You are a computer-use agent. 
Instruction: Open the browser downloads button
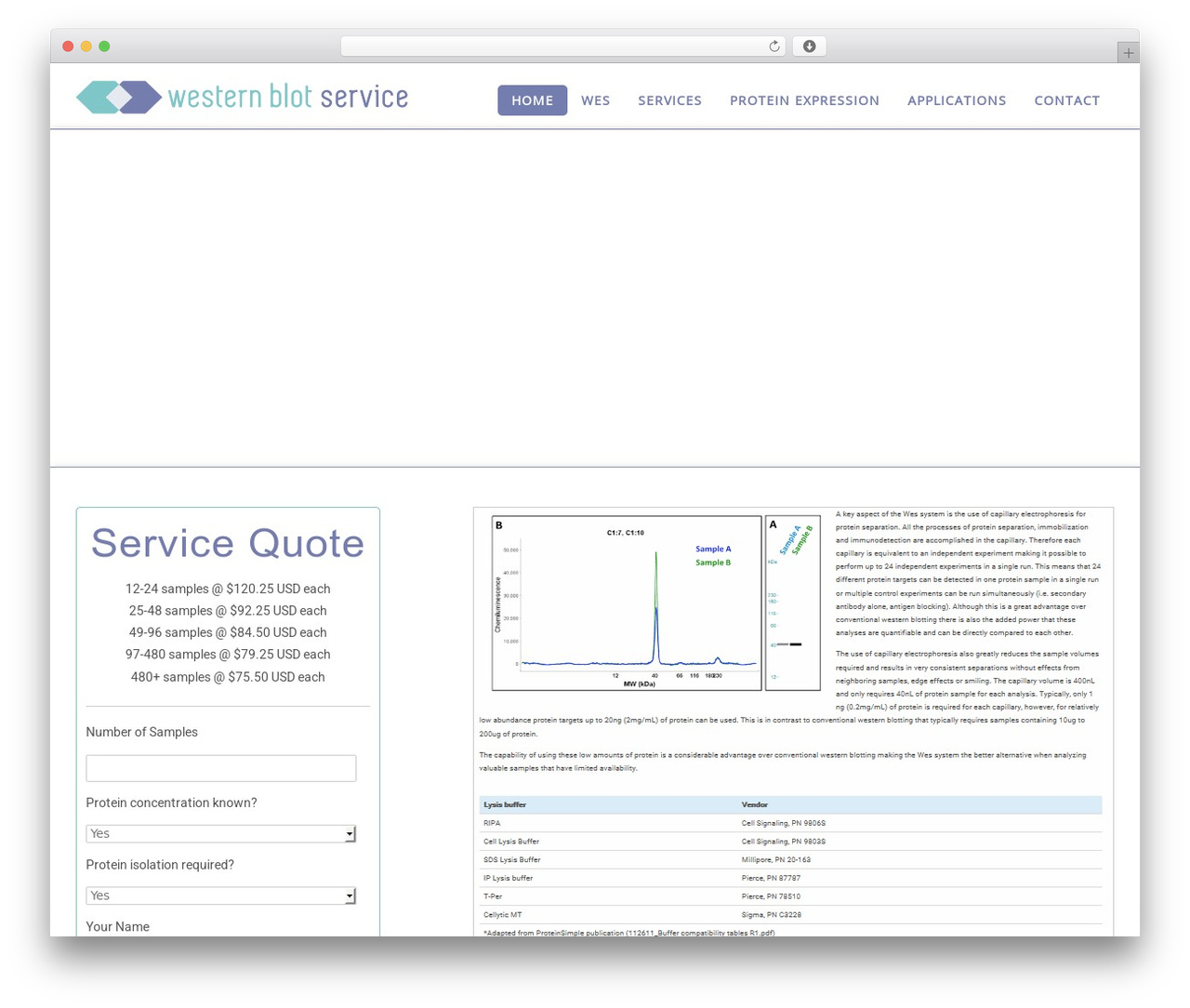coord(809,46)
